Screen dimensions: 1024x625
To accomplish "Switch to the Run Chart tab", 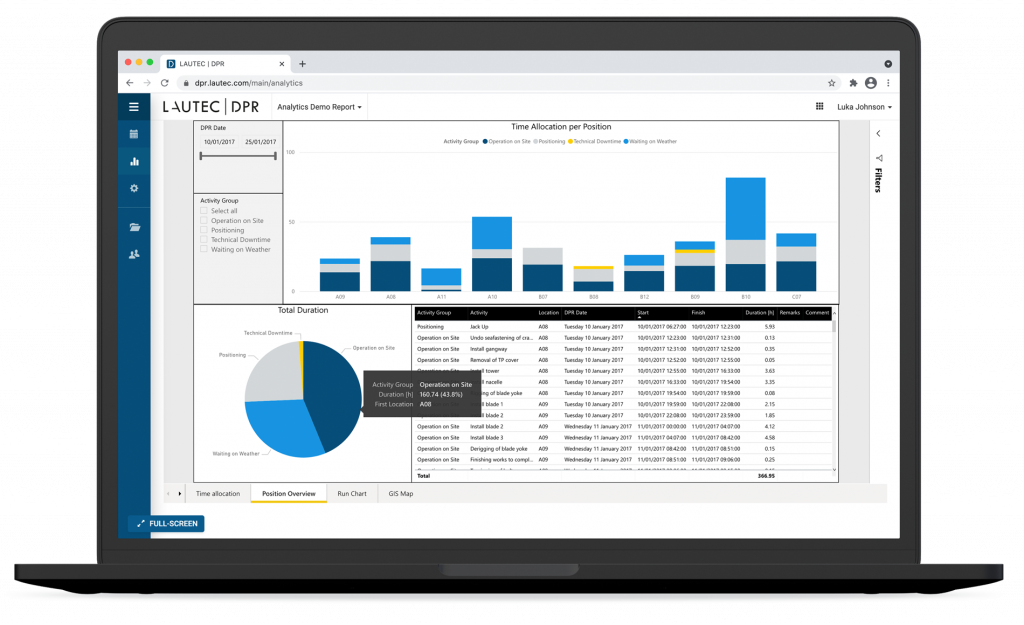I will click(x=352, y=493).
